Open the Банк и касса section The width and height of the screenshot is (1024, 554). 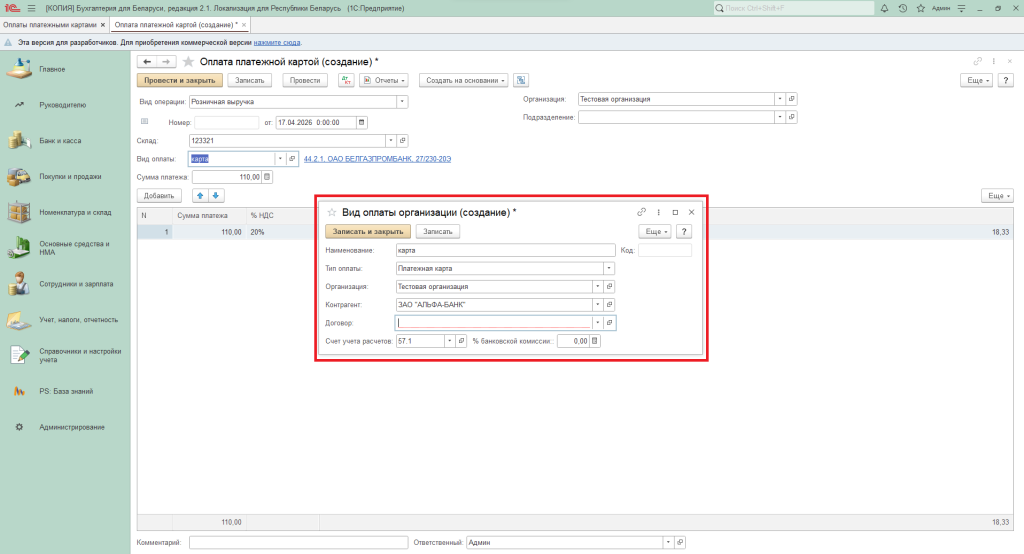[x=60, y=141]
